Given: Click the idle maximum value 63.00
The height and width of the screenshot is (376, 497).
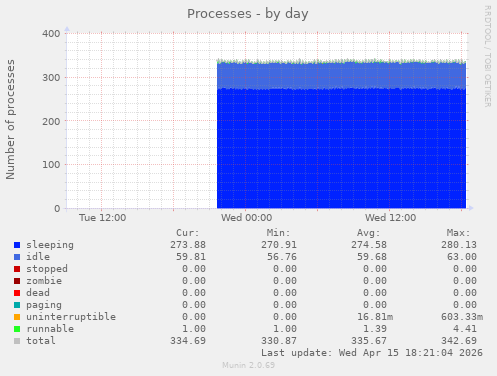Looking at the screenshot, I should point(462,257).
